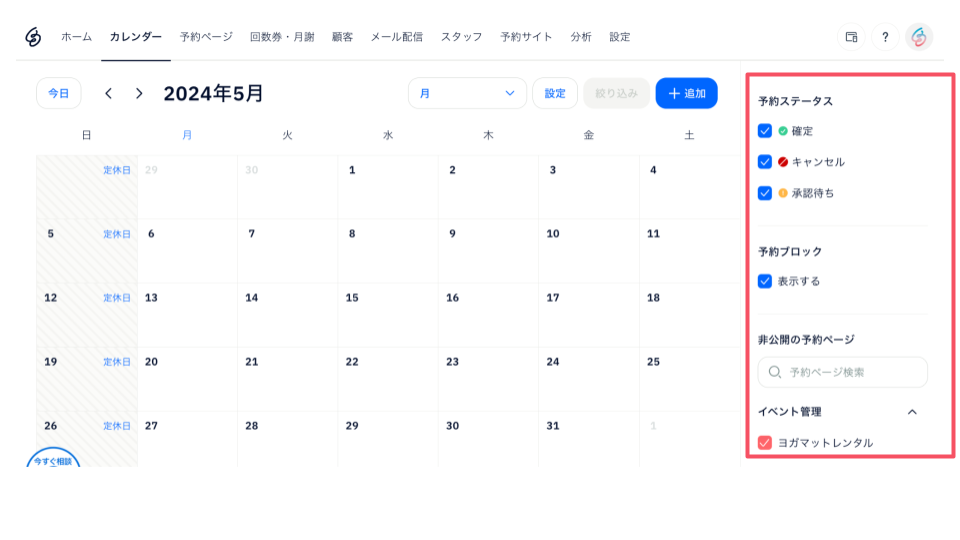
Task: Toggle 表示する booking block checkbox
Action: tap(765, 281)
